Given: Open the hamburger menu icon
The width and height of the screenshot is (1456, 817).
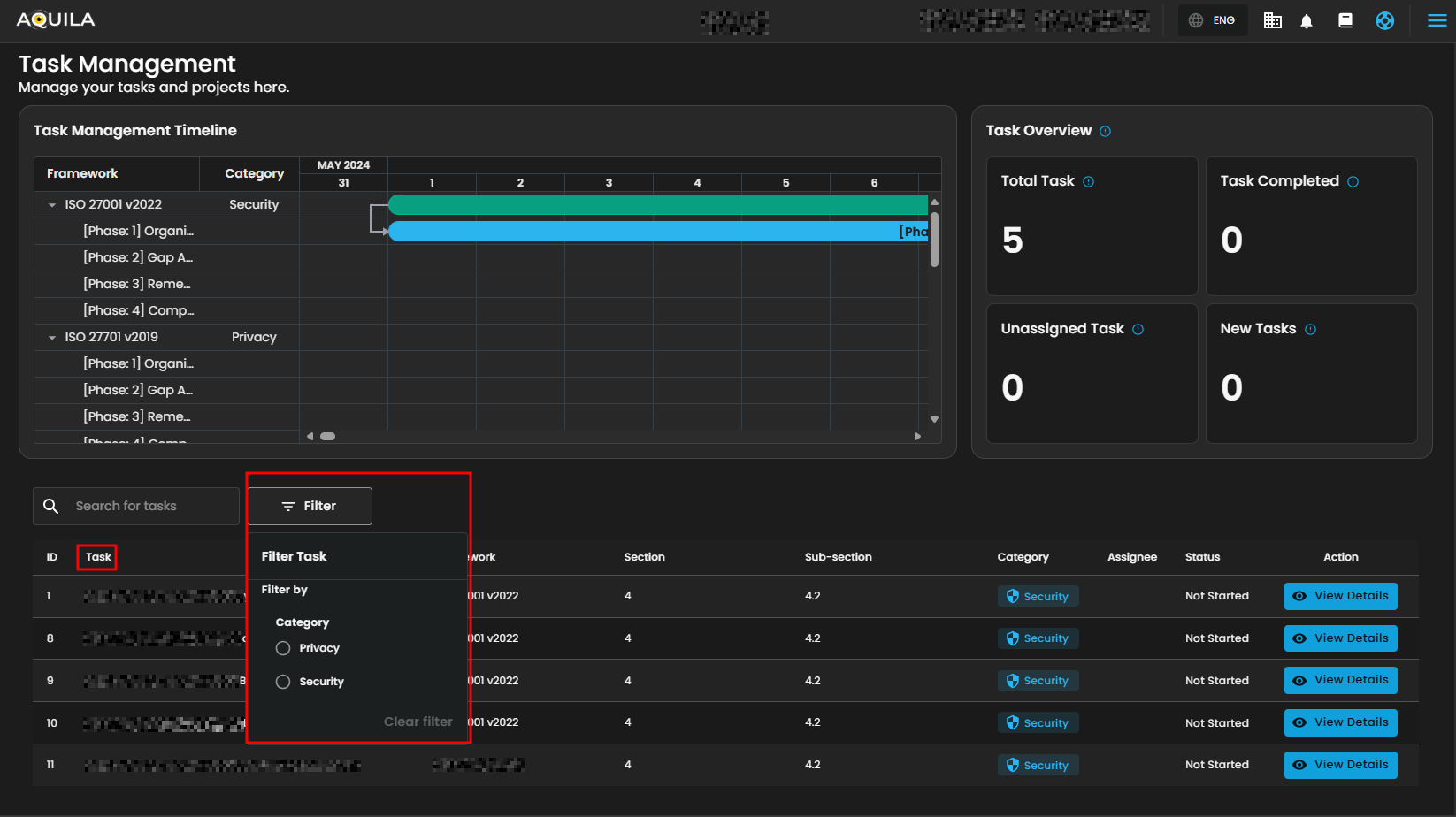Looking at the screenshot, I should tap(1437, 20).
